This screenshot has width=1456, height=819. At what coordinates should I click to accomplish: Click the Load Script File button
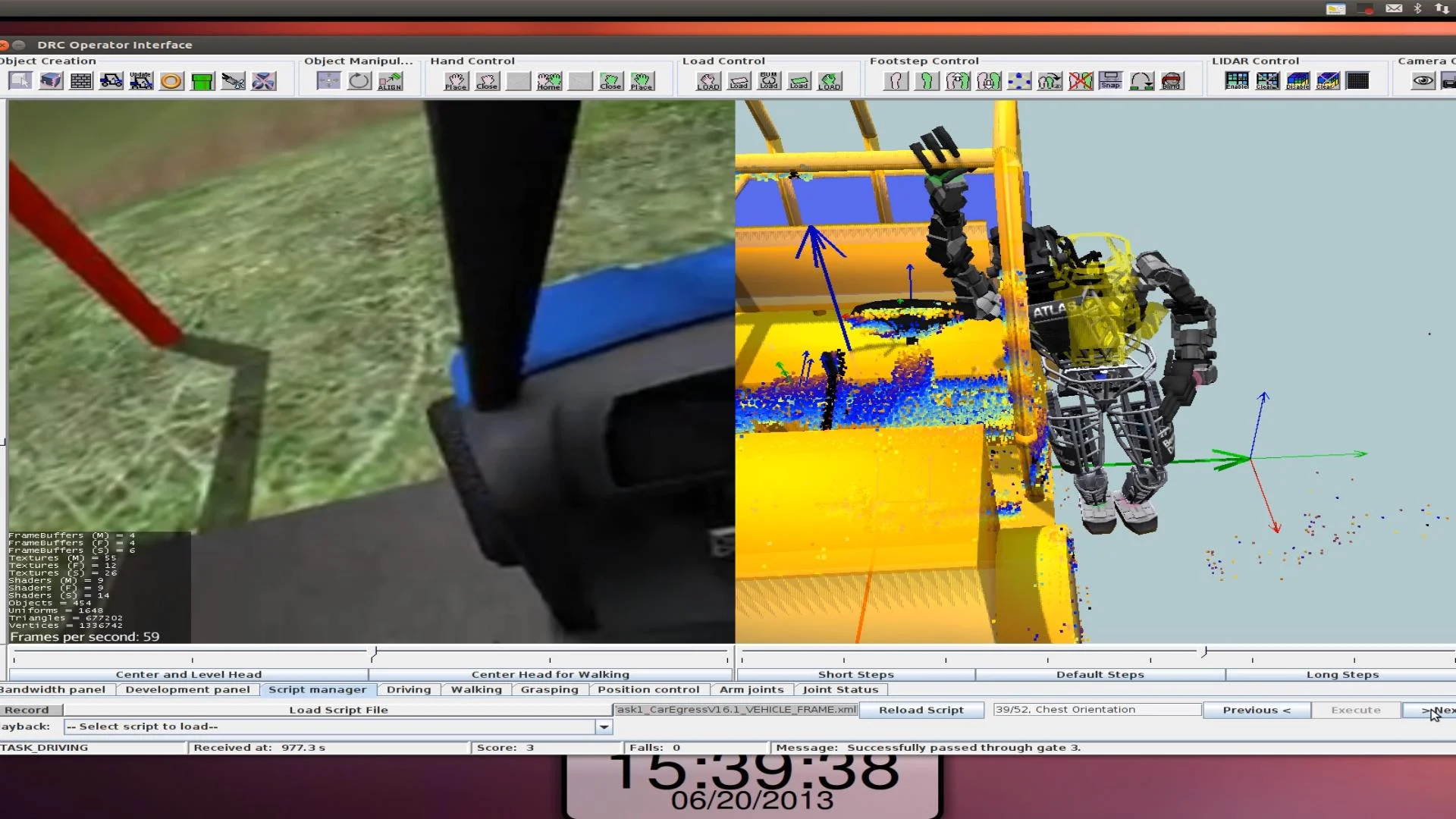pos(338,710)
